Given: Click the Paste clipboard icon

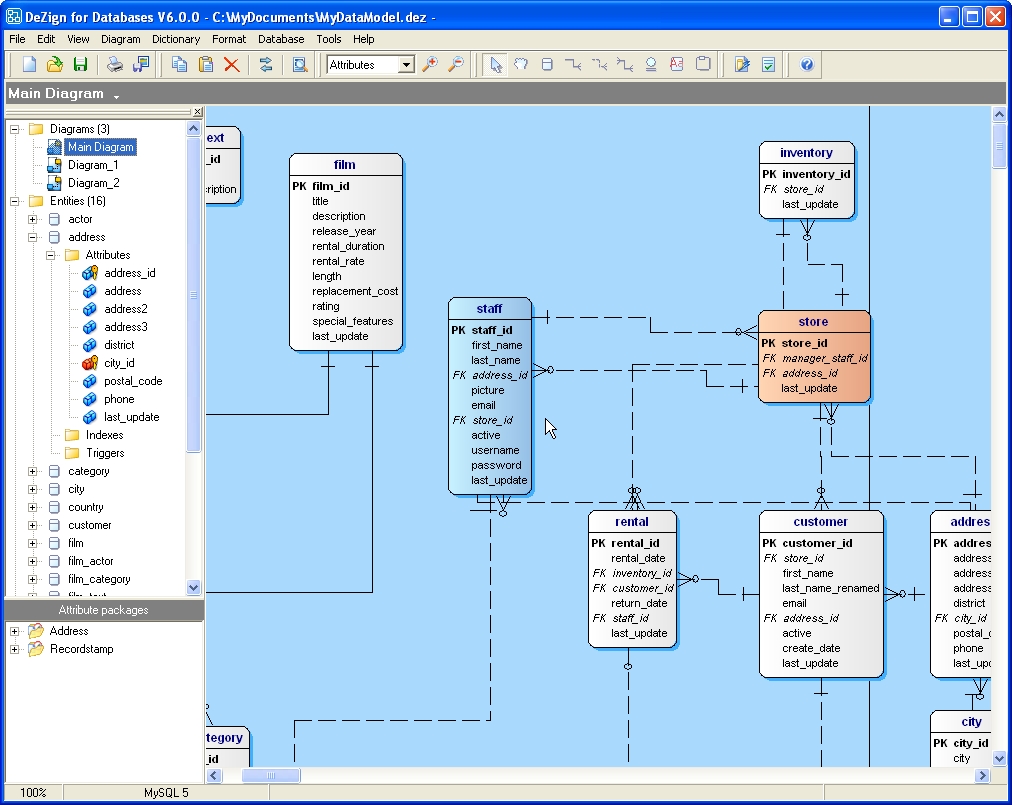Looking at the screenshot, I should click(205, 65).
